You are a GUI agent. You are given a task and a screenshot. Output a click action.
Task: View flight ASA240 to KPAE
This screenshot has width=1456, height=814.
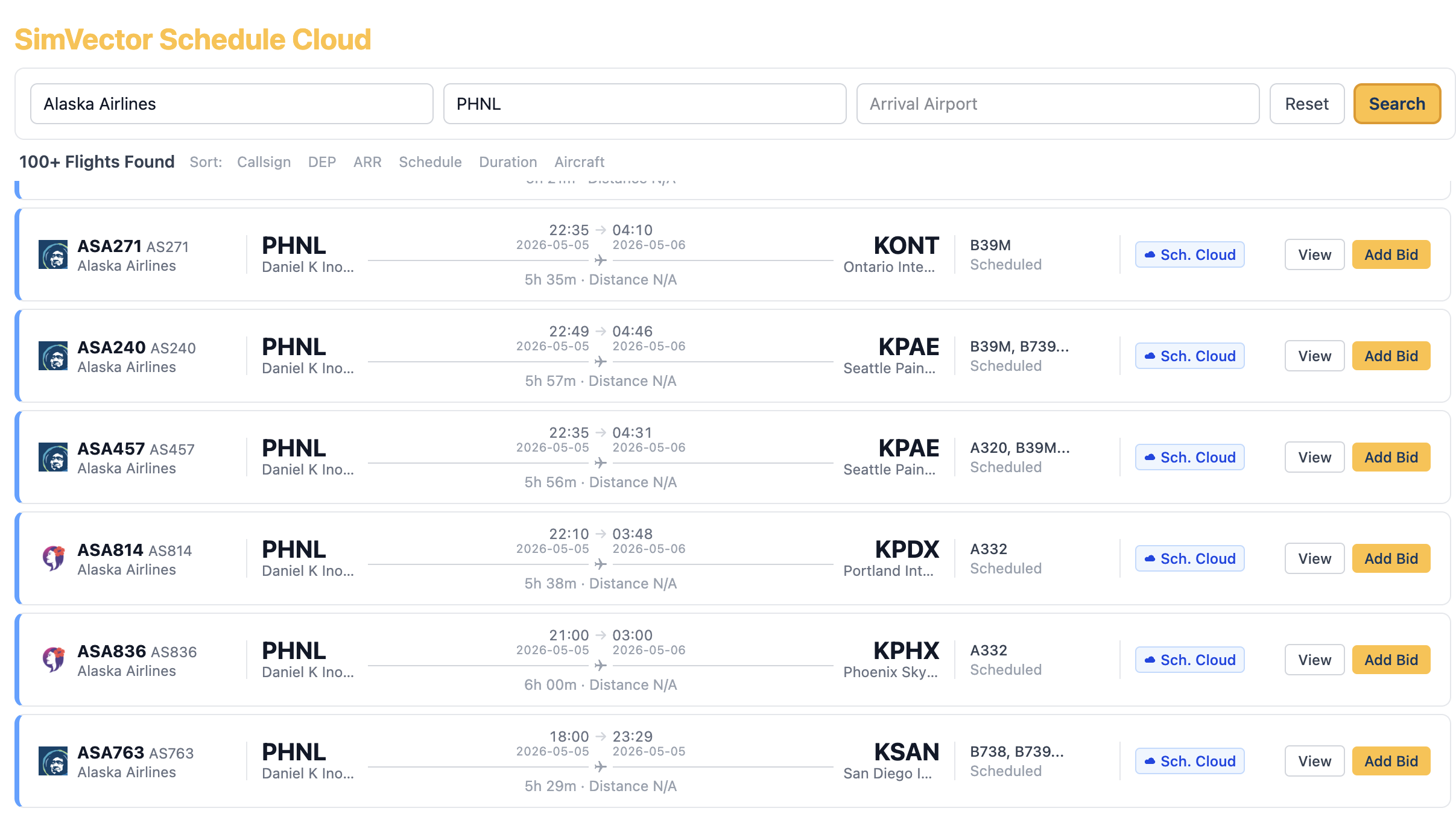[1314, 356]
